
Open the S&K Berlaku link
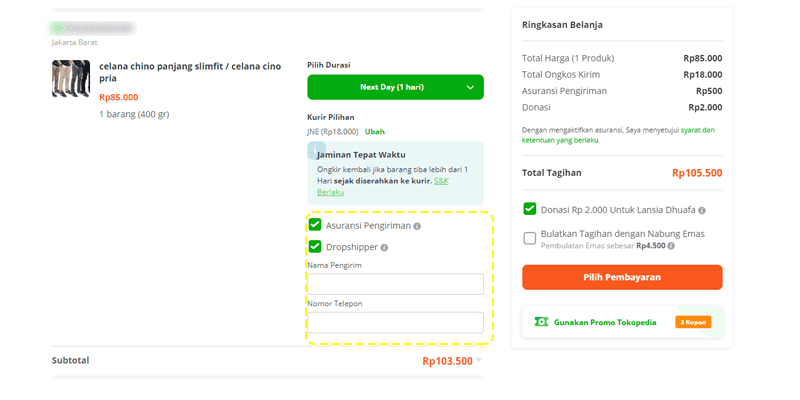coord(383,187)
